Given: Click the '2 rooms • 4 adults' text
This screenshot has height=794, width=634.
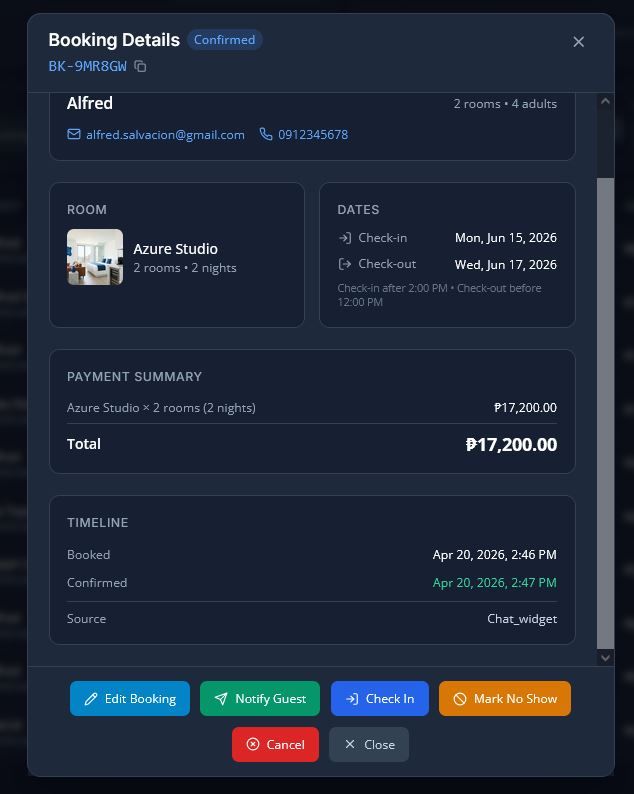Looking at the screenshot, I should tap(505, 104).
